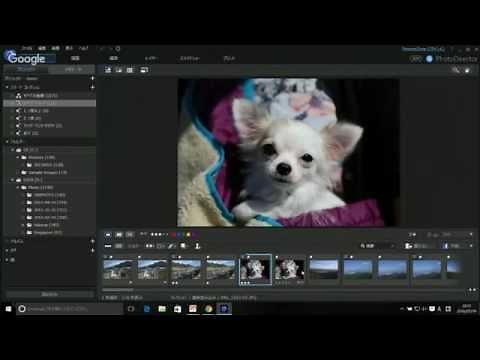Click the magnifier search icon at top right
The width and height of the screenshot is (480, 360).
[455, 70]
